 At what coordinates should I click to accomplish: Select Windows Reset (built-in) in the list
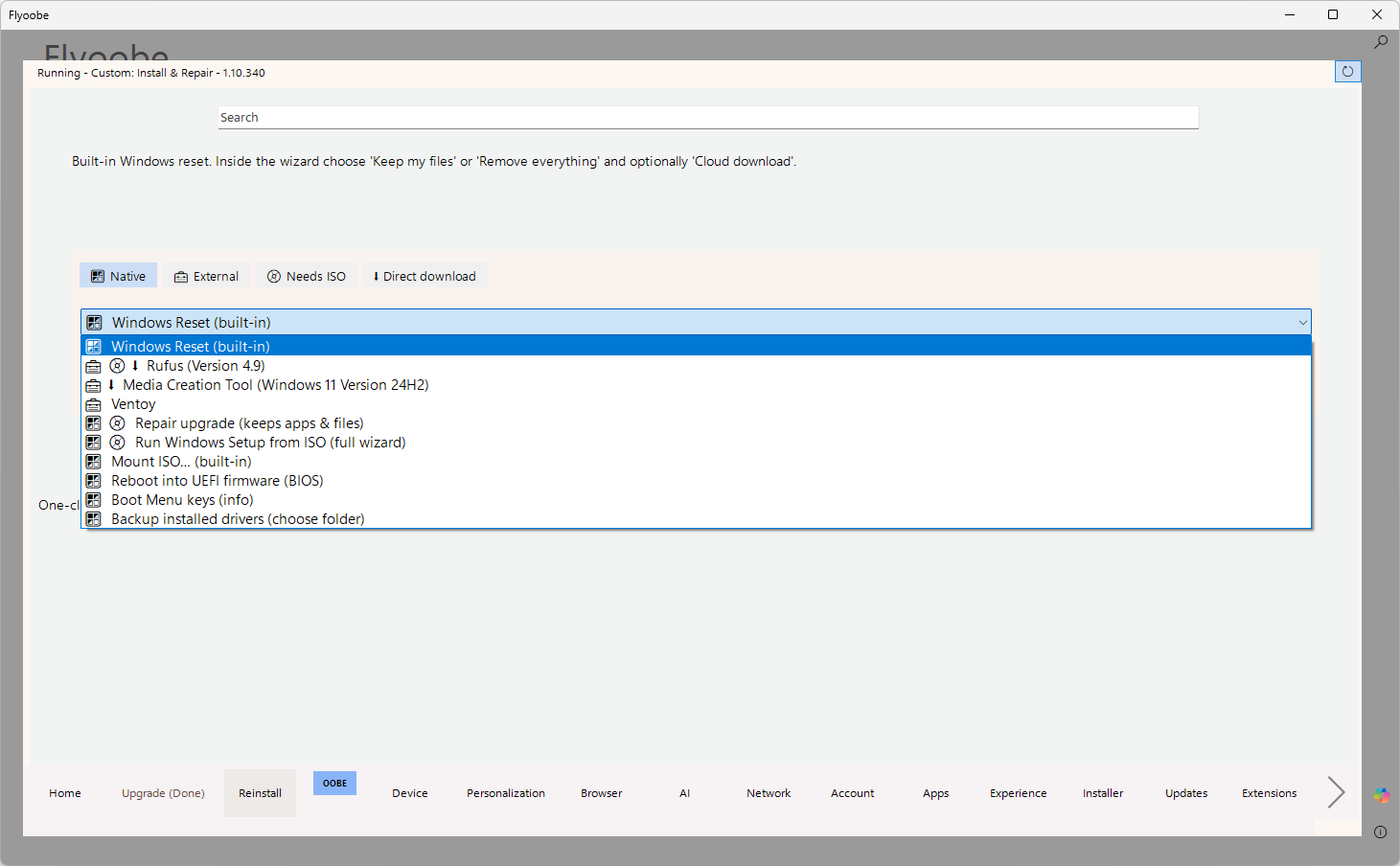coord(697,346)
